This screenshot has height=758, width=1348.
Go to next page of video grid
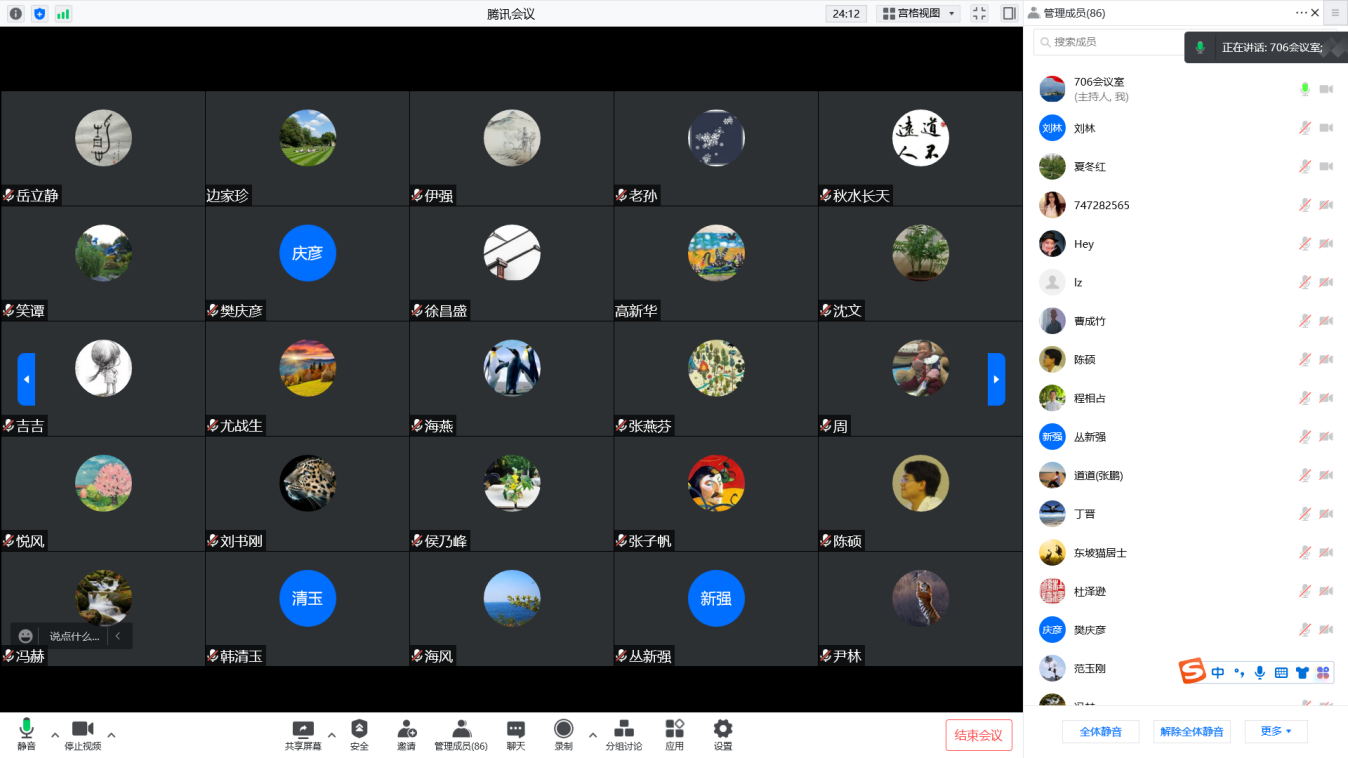(x=996, y=379)
